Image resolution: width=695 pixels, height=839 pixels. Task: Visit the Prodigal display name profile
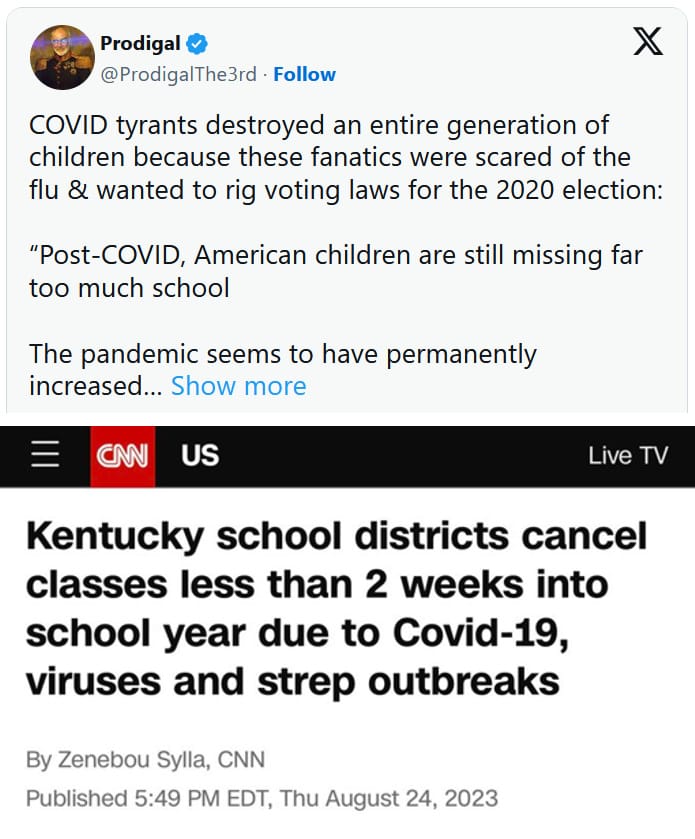point(141,43)
